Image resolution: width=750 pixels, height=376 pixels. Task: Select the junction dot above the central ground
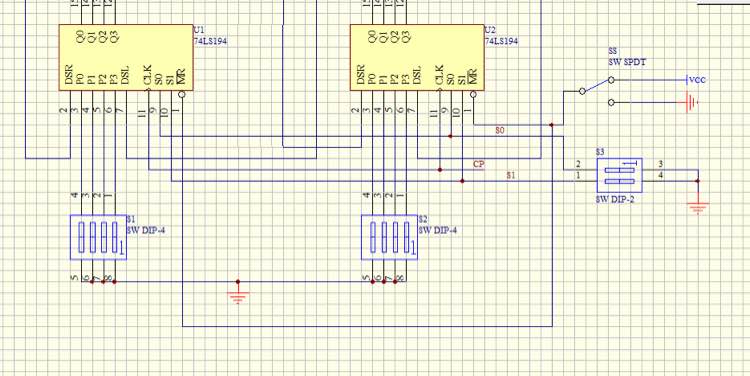238,282
